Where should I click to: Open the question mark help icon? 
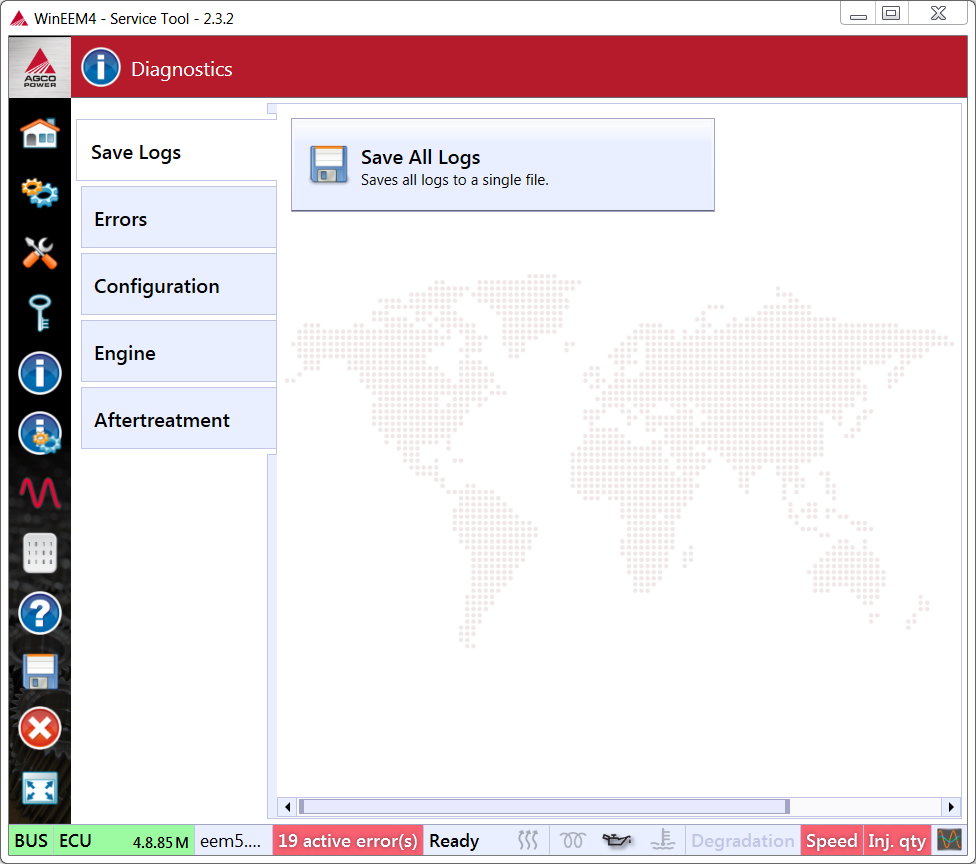point(40,613)
